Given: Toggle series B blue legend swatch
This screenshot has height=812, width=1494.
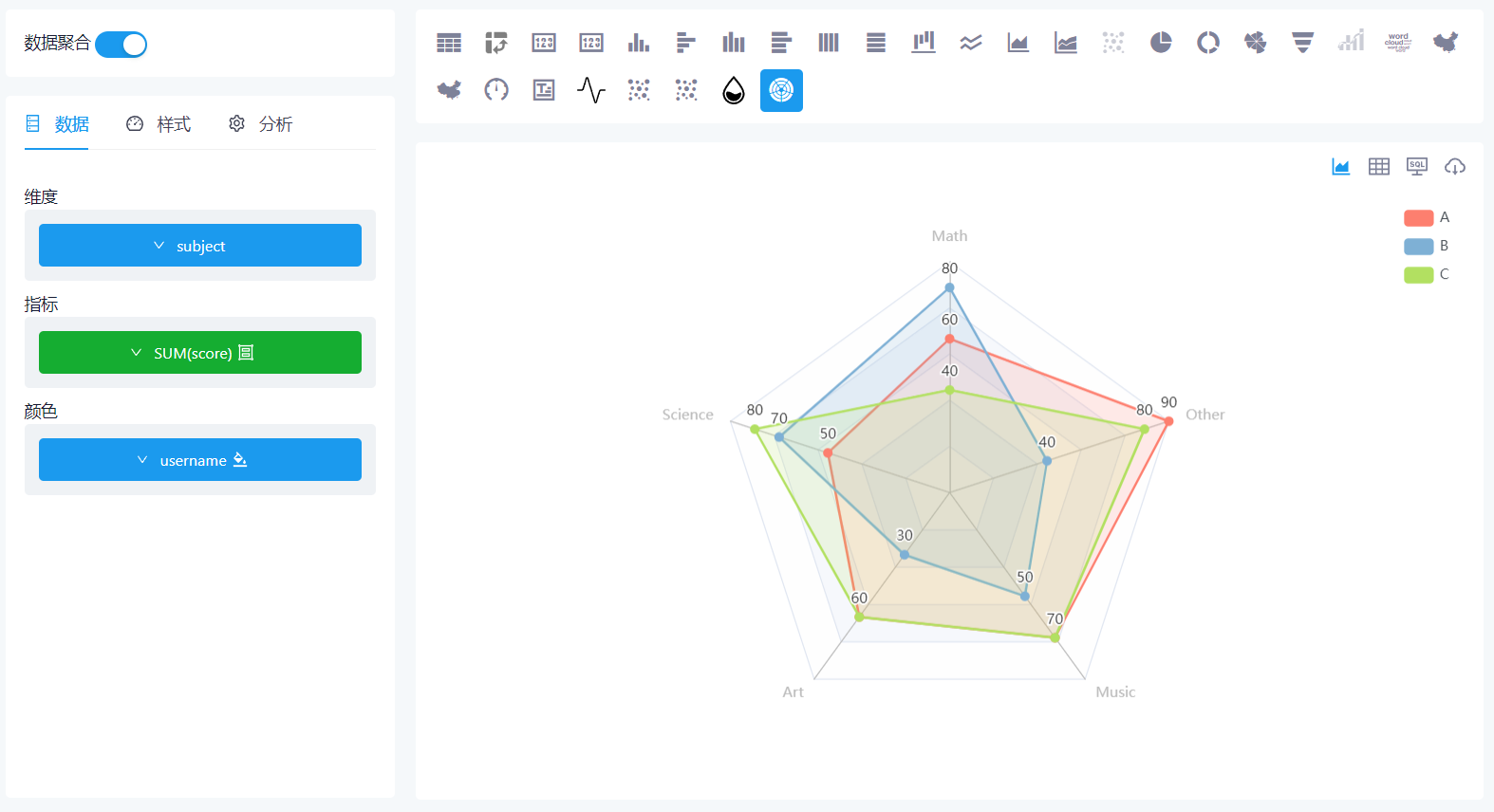Looking at the screenshot, I should 1418,247.
